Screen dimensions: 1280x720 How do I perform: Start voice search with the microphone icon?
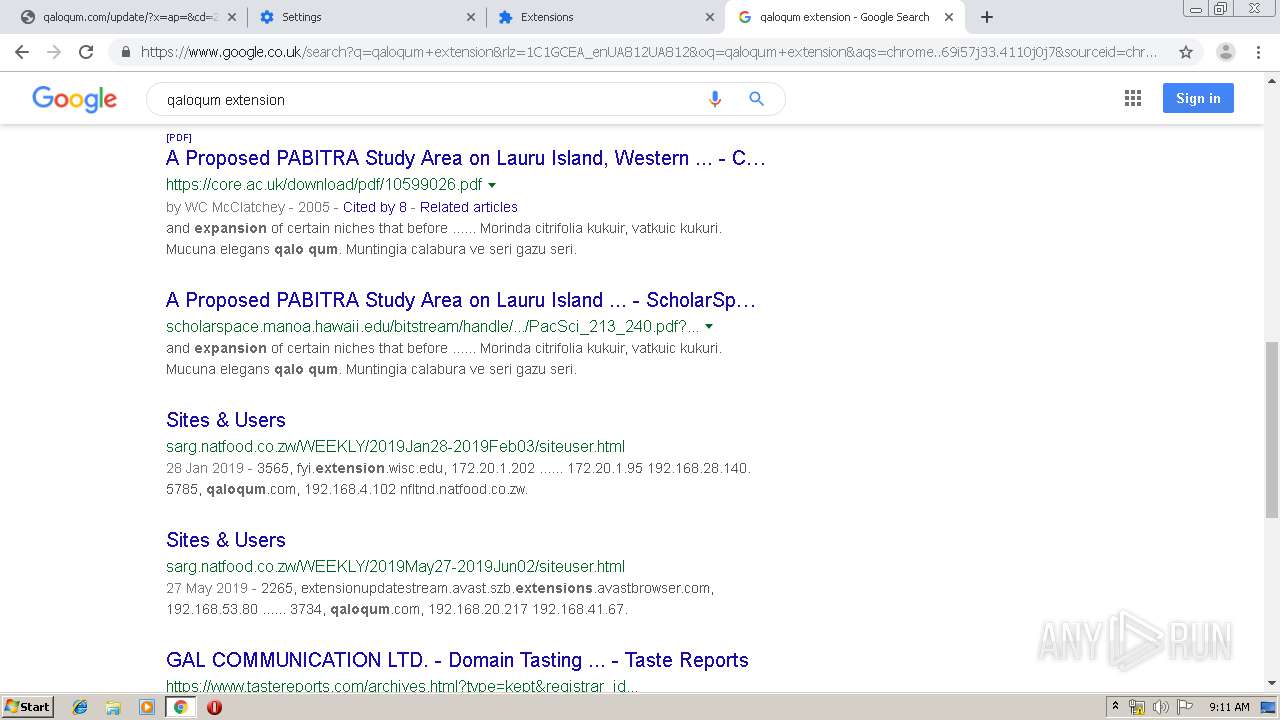pyautogui.click(x=715, y=99)
